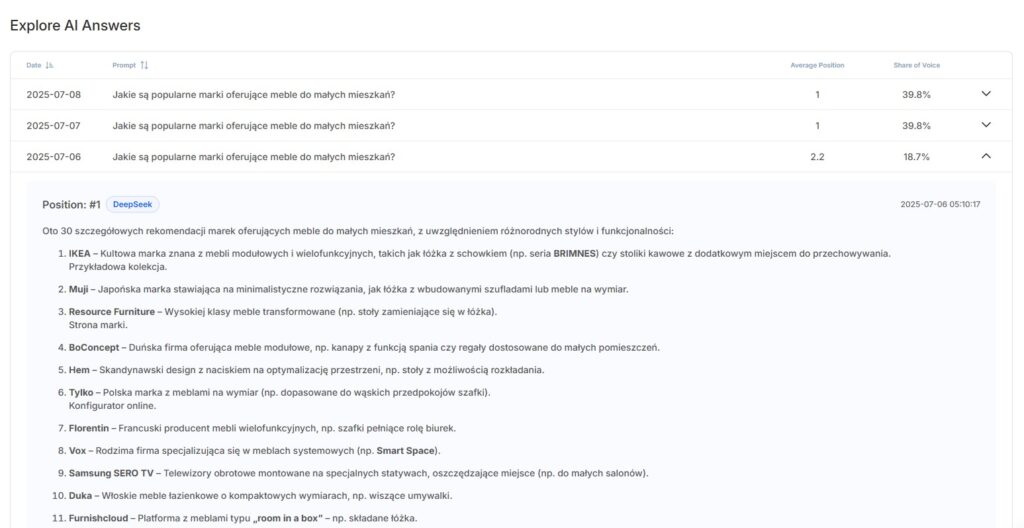
Task: Click the Tylko brand name
Action: tap(81, 393)
